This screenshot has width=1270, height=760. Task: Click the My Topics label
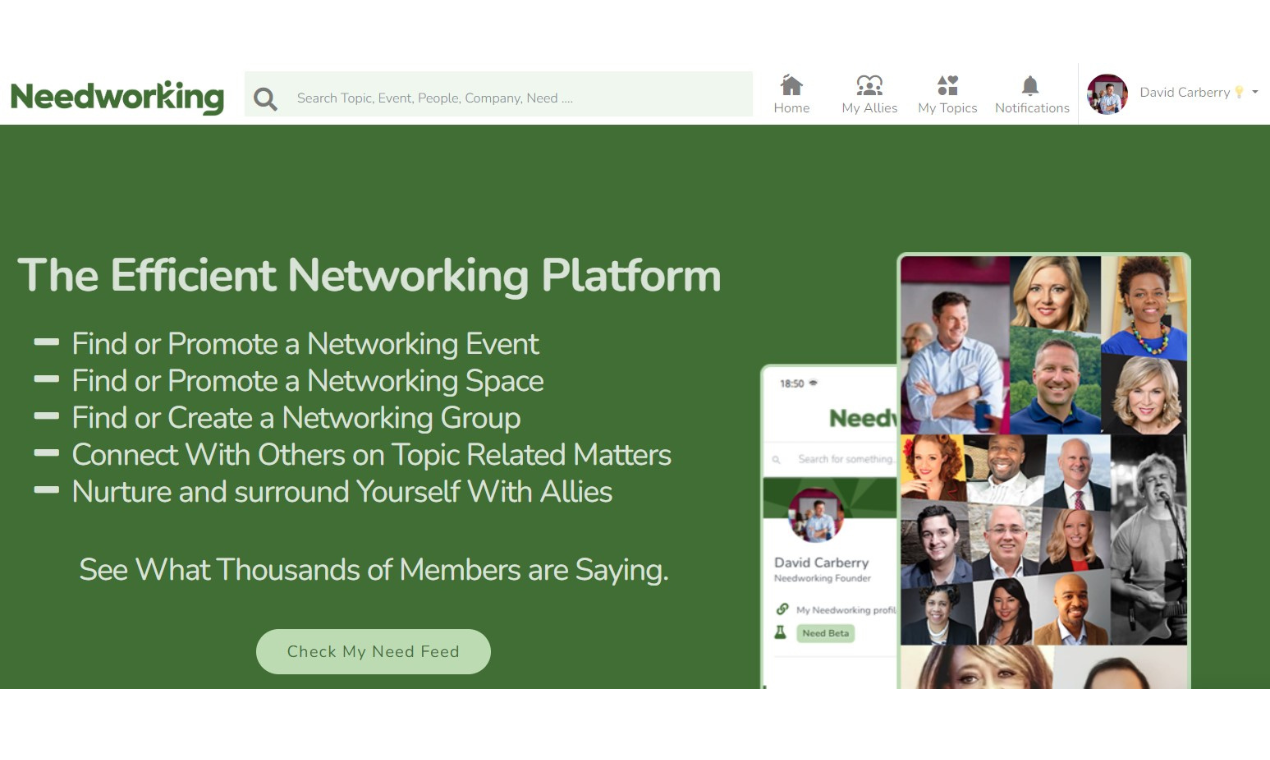tap(947, 108)
